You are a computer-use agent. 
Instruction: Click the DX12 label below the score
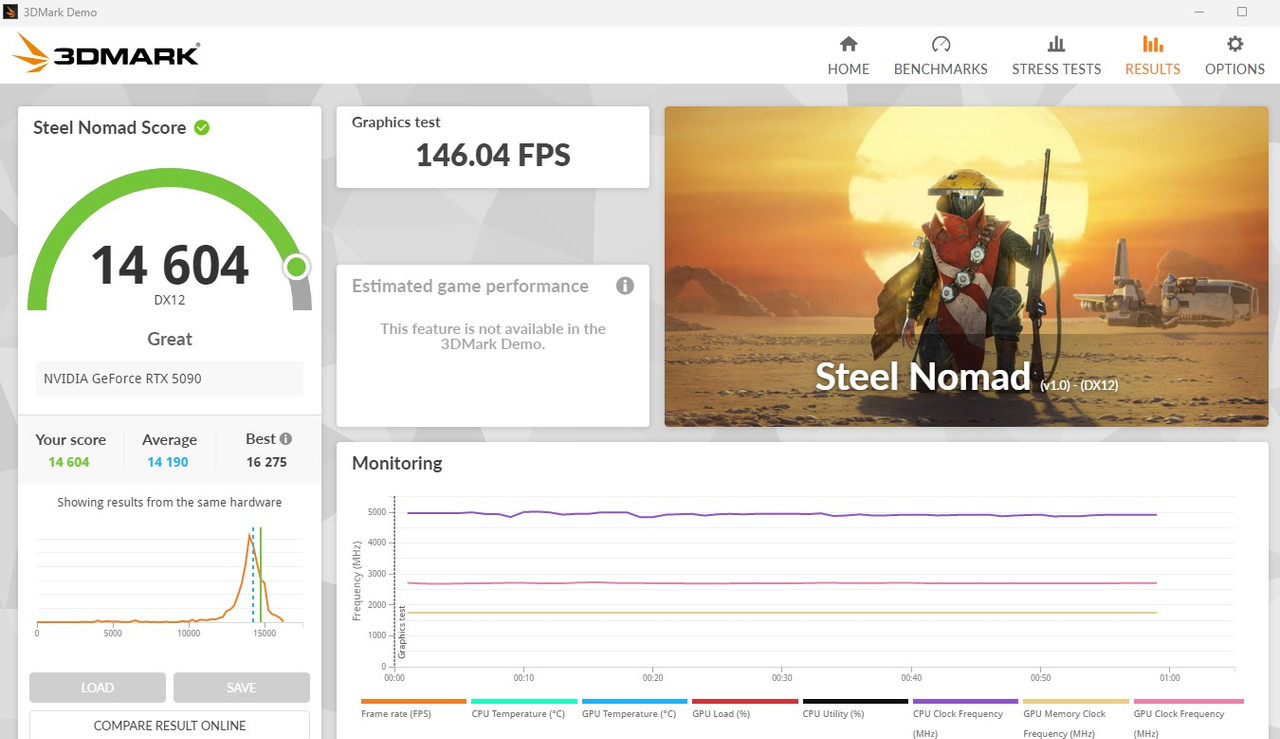pyautogui.click(x=170, y=300)
